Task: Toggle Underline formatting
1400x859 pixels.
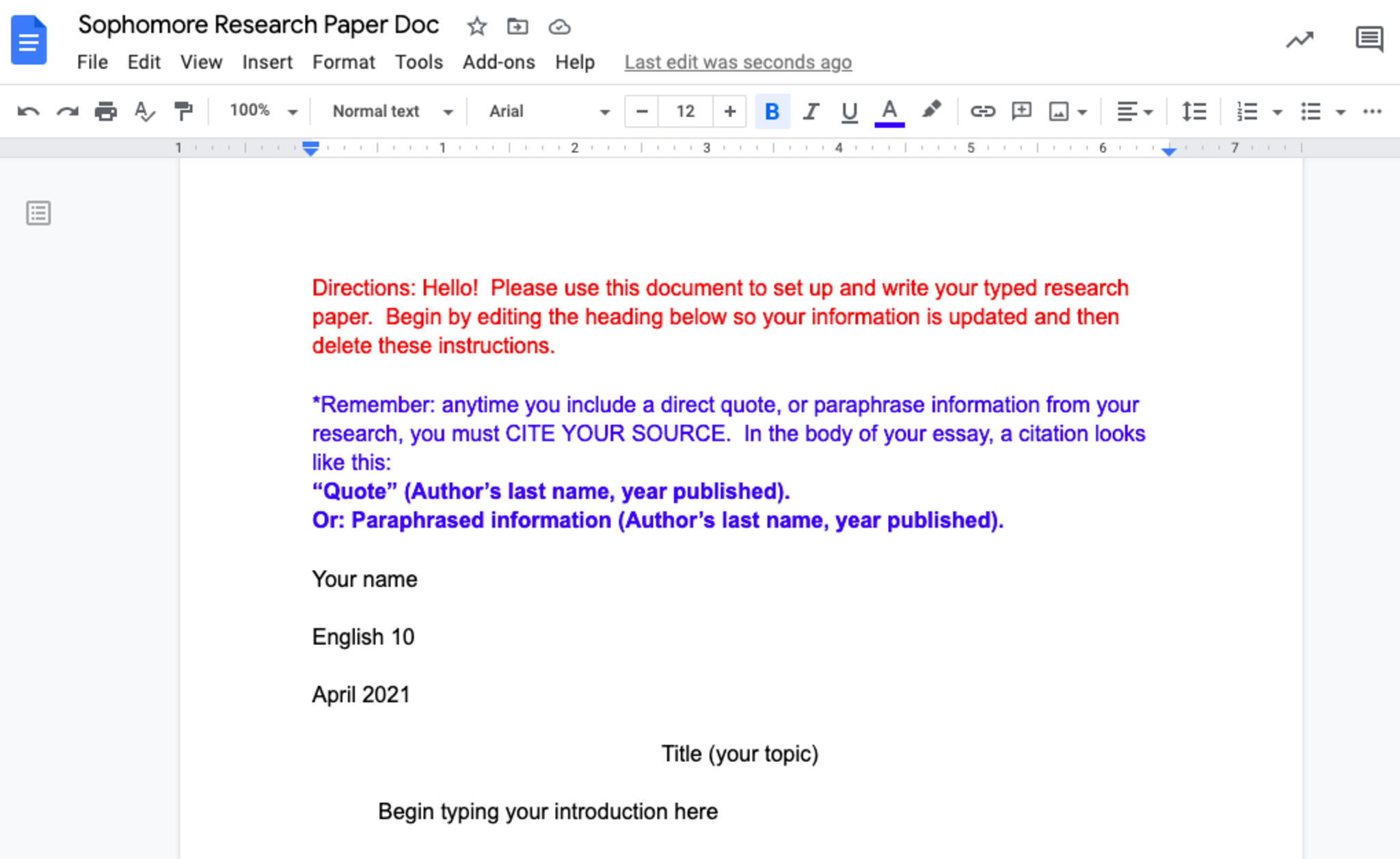Action: (849, 111)
